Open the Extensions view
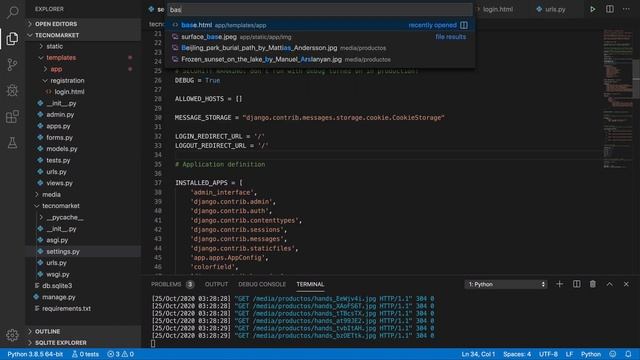The width and height of the screenshot is (640, 360). [x=12, y=117]
